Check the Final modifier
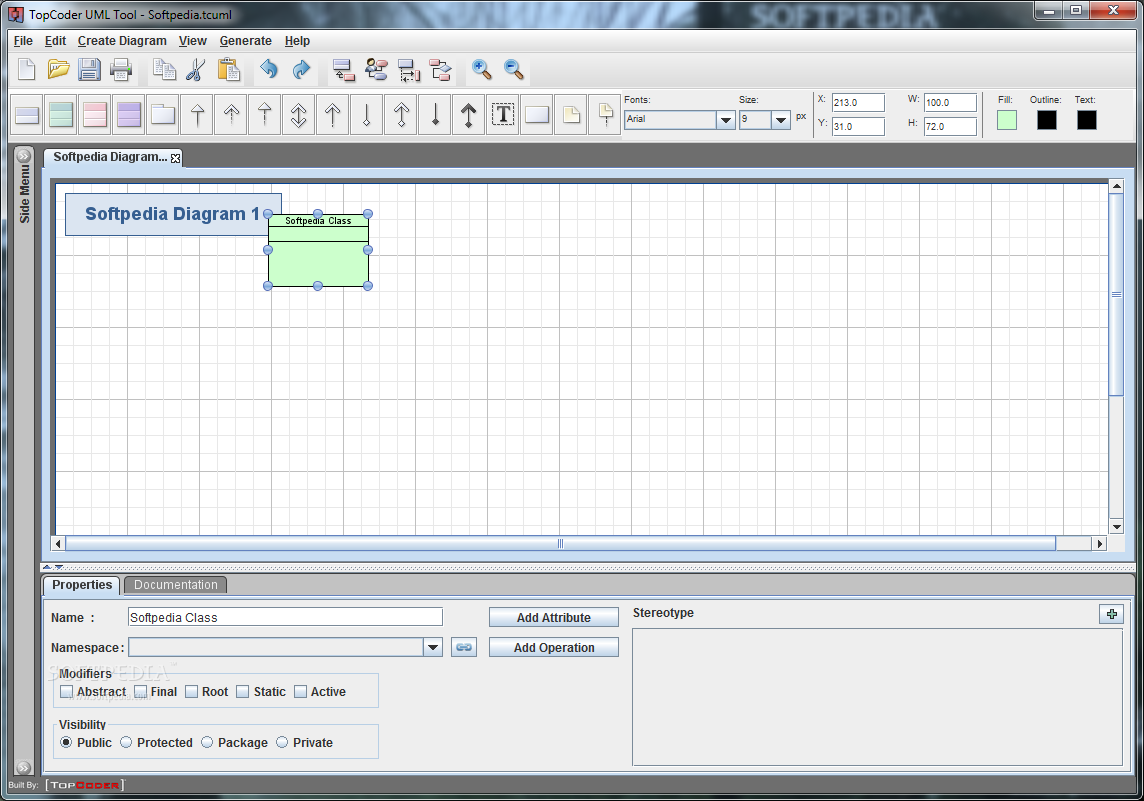 (141, 692)
